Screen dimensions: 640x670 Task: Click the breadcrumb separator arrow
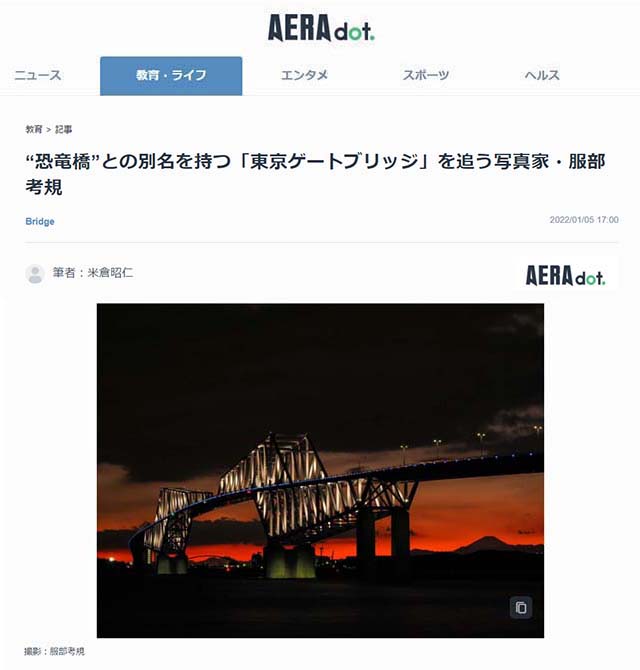(x=49, y=130)
